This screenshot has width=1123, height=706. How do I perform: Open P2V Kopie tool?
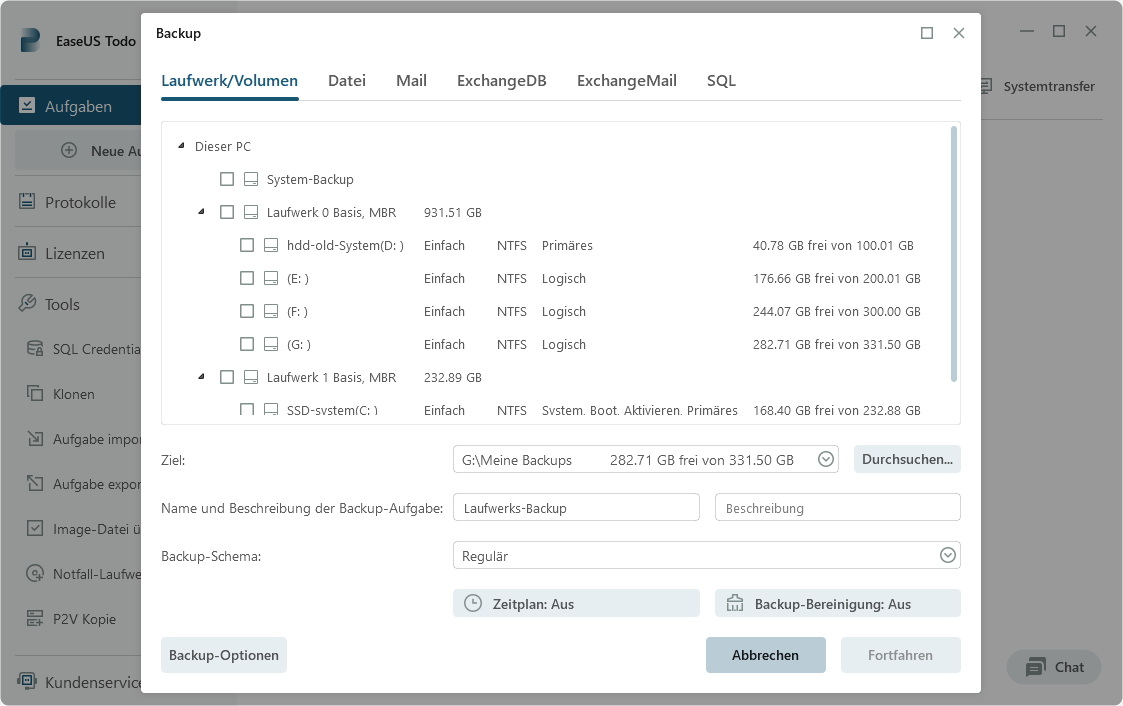(x=70, y=619)
